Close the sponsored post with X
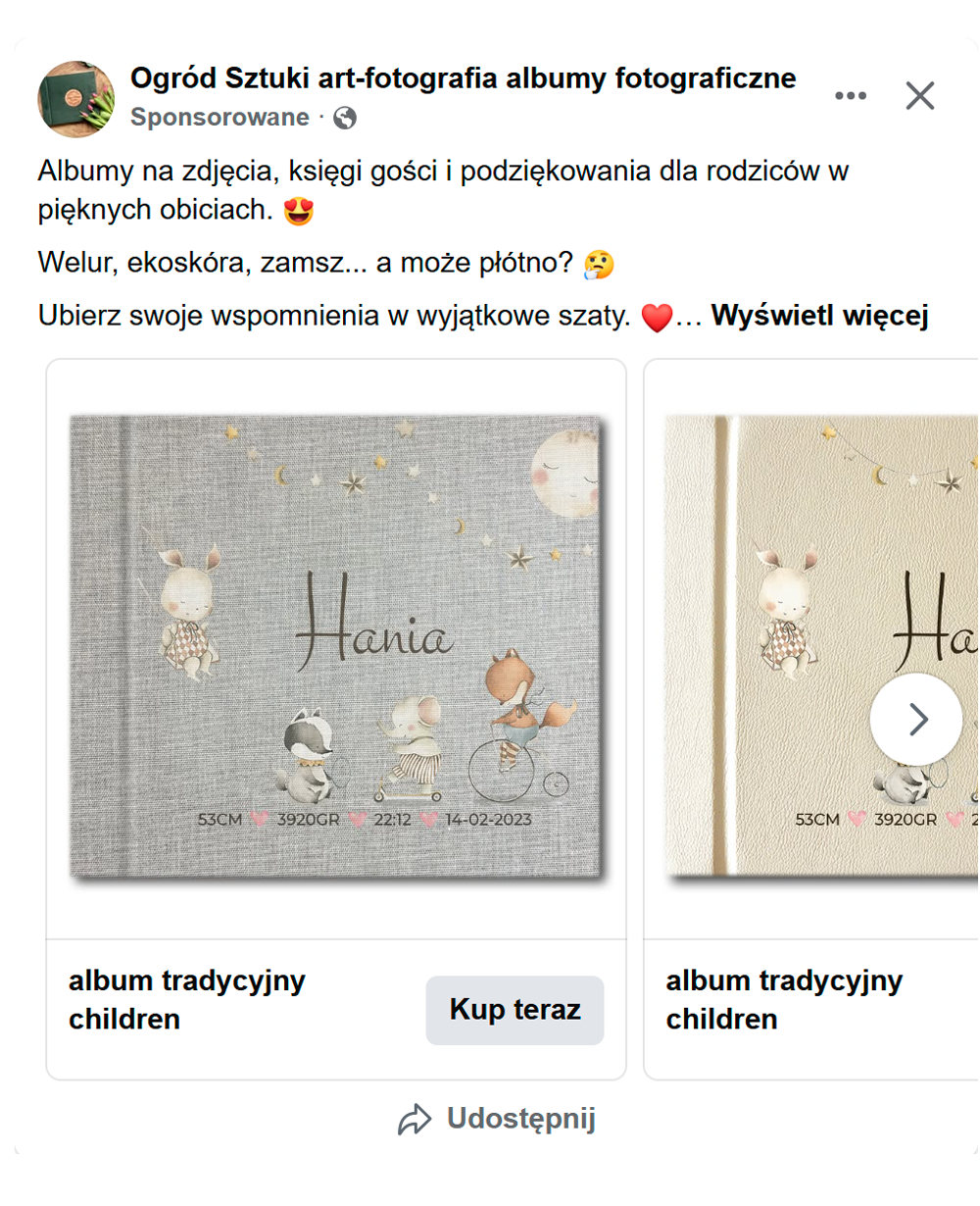 coord(919,95)
